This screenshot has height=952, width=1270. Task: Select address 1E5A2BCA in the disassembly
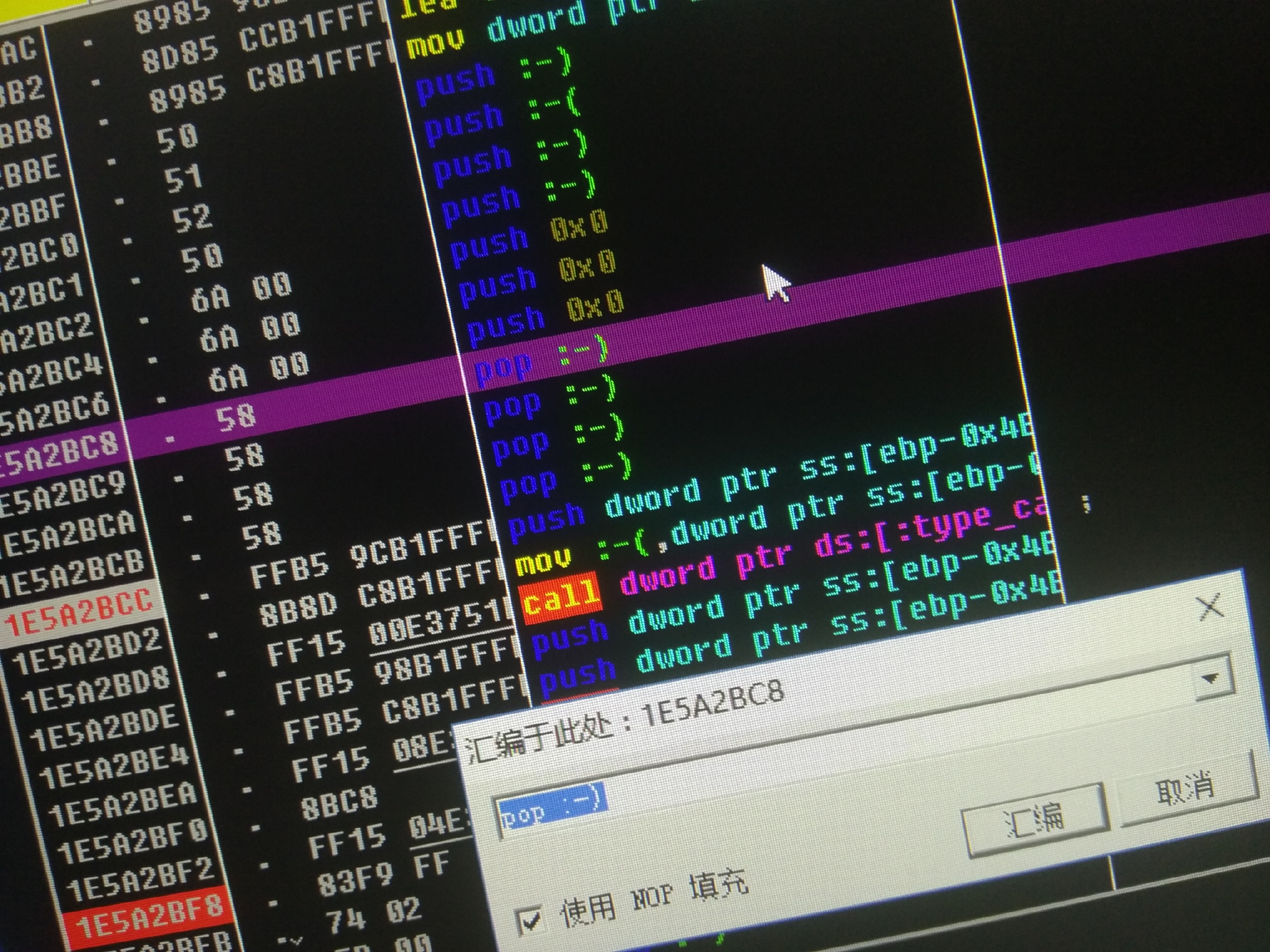(x=67, y=534)
